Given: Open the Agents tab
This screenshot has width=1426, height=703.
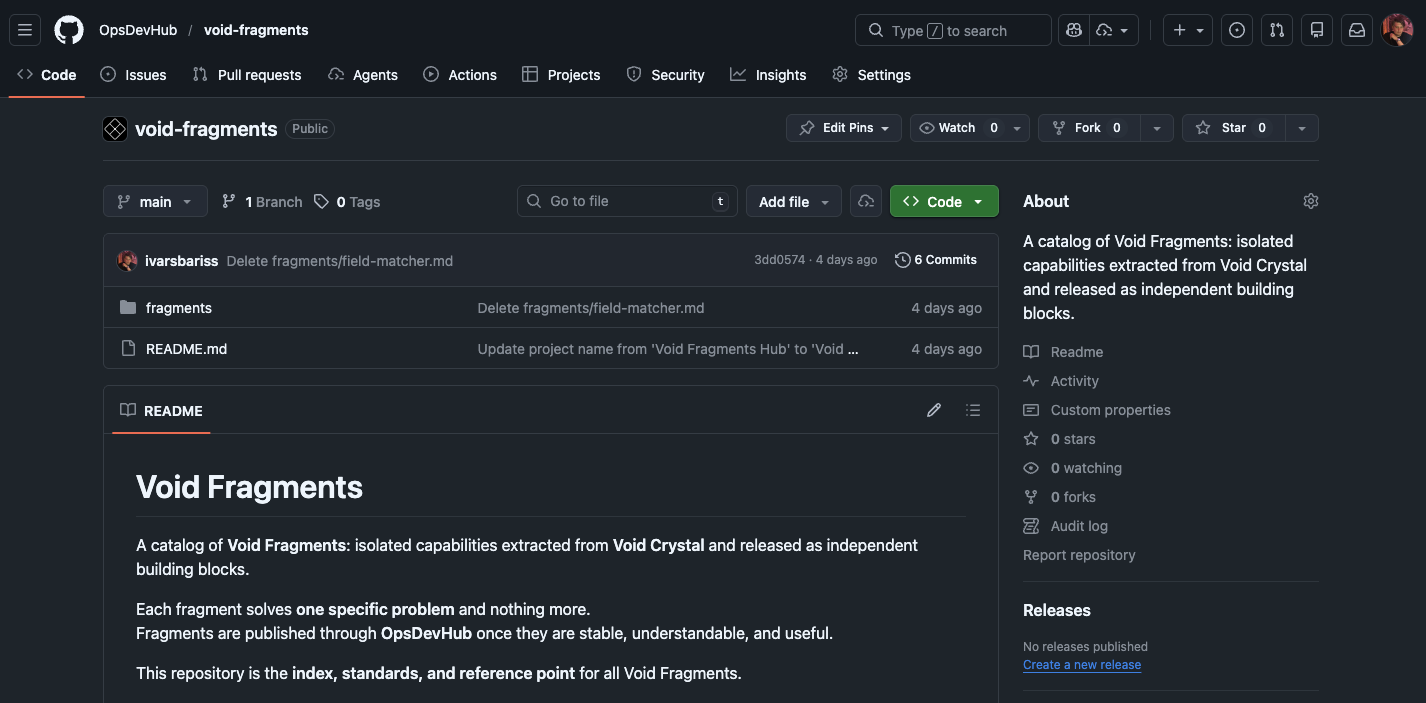Looking at the screenshot, I should pos(363,75).
